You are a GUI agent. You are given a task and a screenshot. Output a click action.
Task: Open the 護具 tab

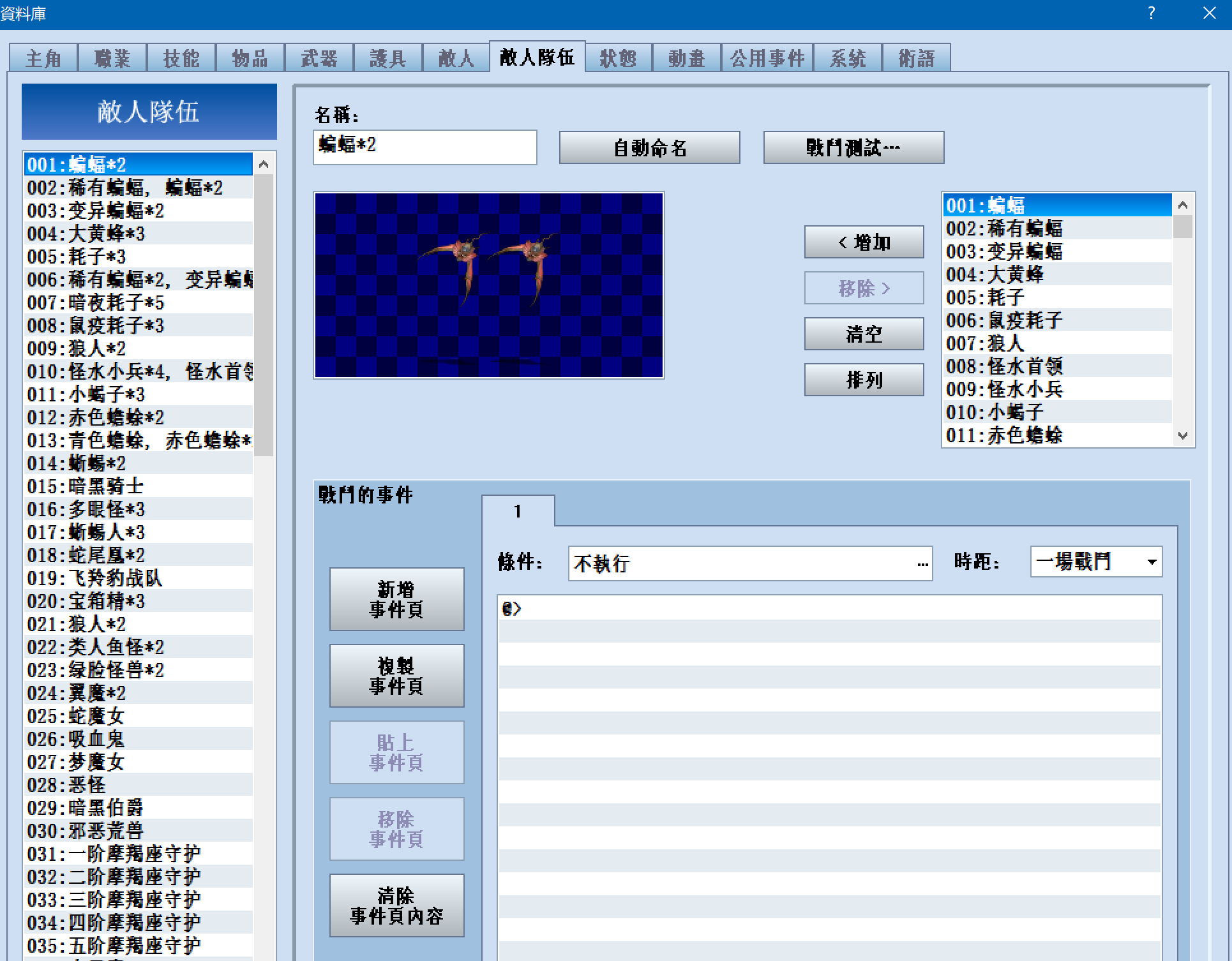388,59
